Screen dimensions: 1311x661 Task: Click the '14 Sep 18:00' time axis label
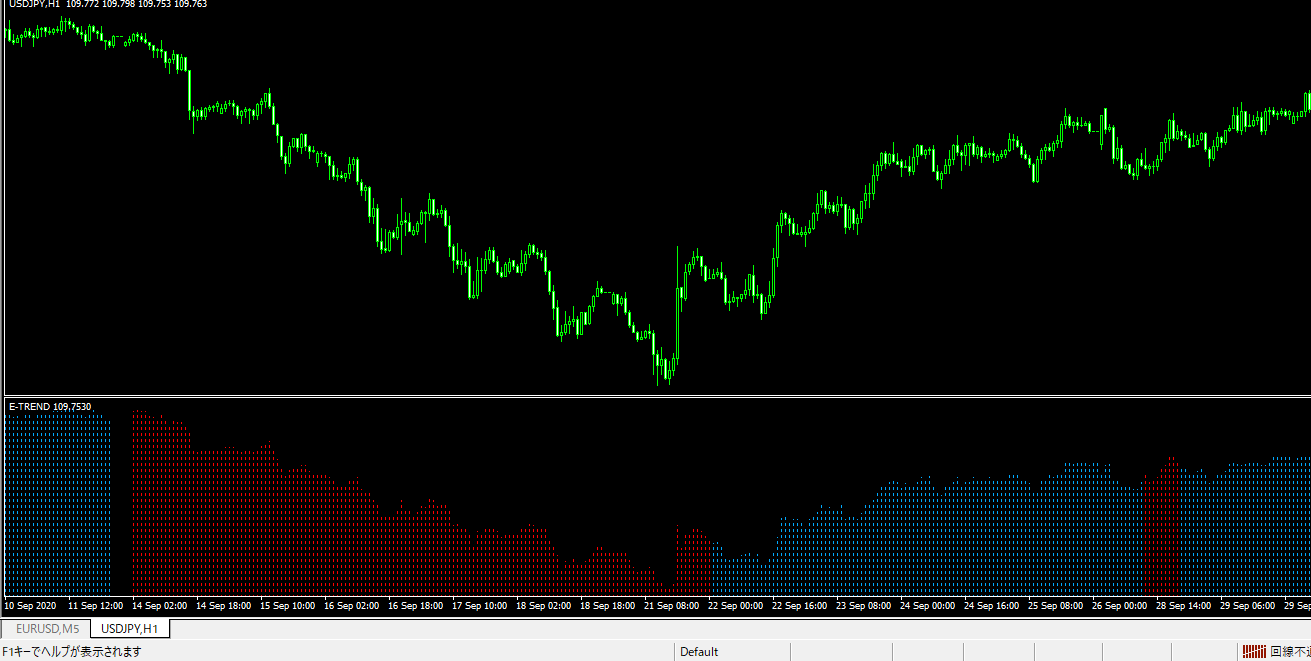pyautogui.click(x=223, y=606)
